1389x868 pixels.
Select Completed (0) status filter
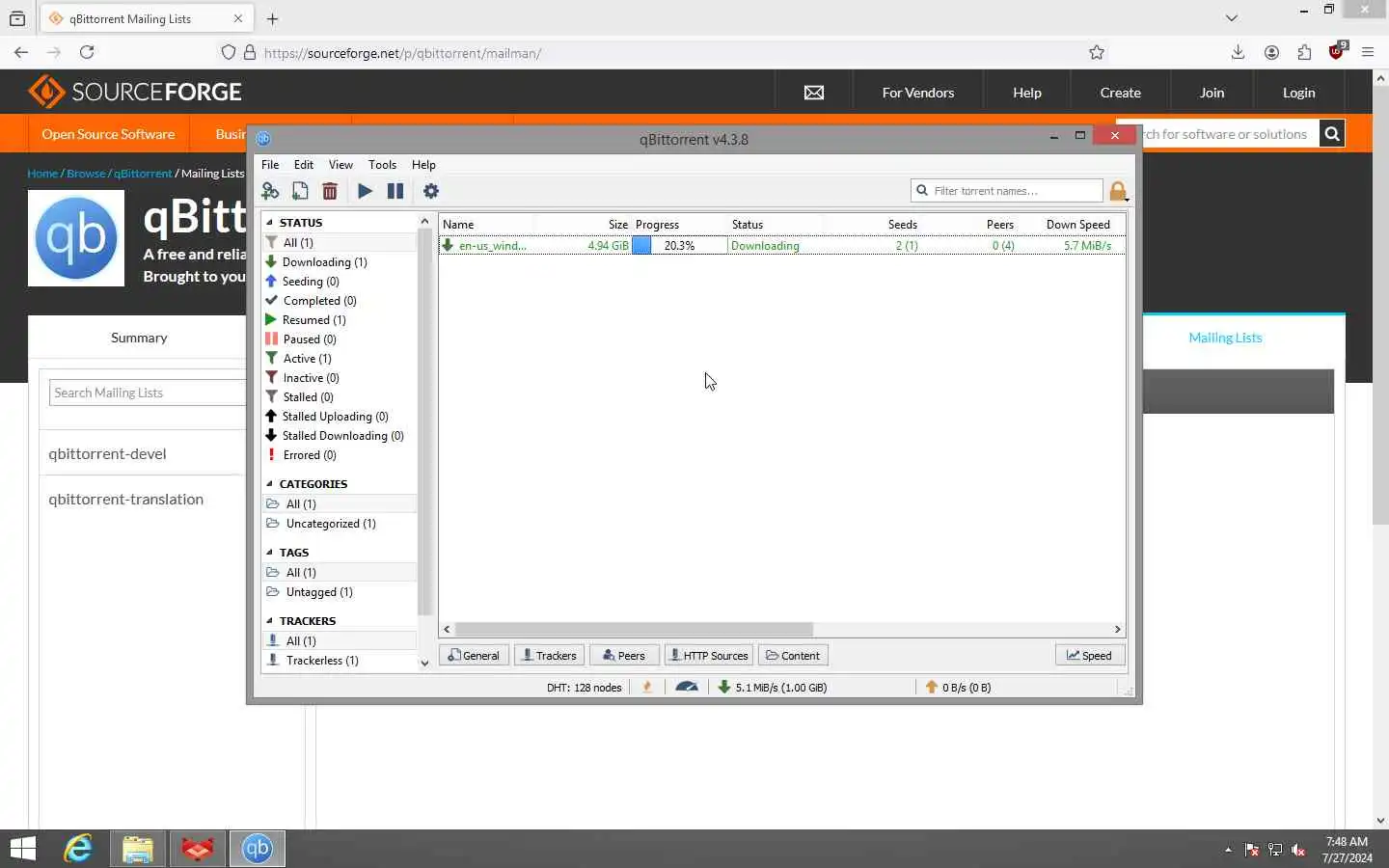pyautogui.click(x=340, y=300)
